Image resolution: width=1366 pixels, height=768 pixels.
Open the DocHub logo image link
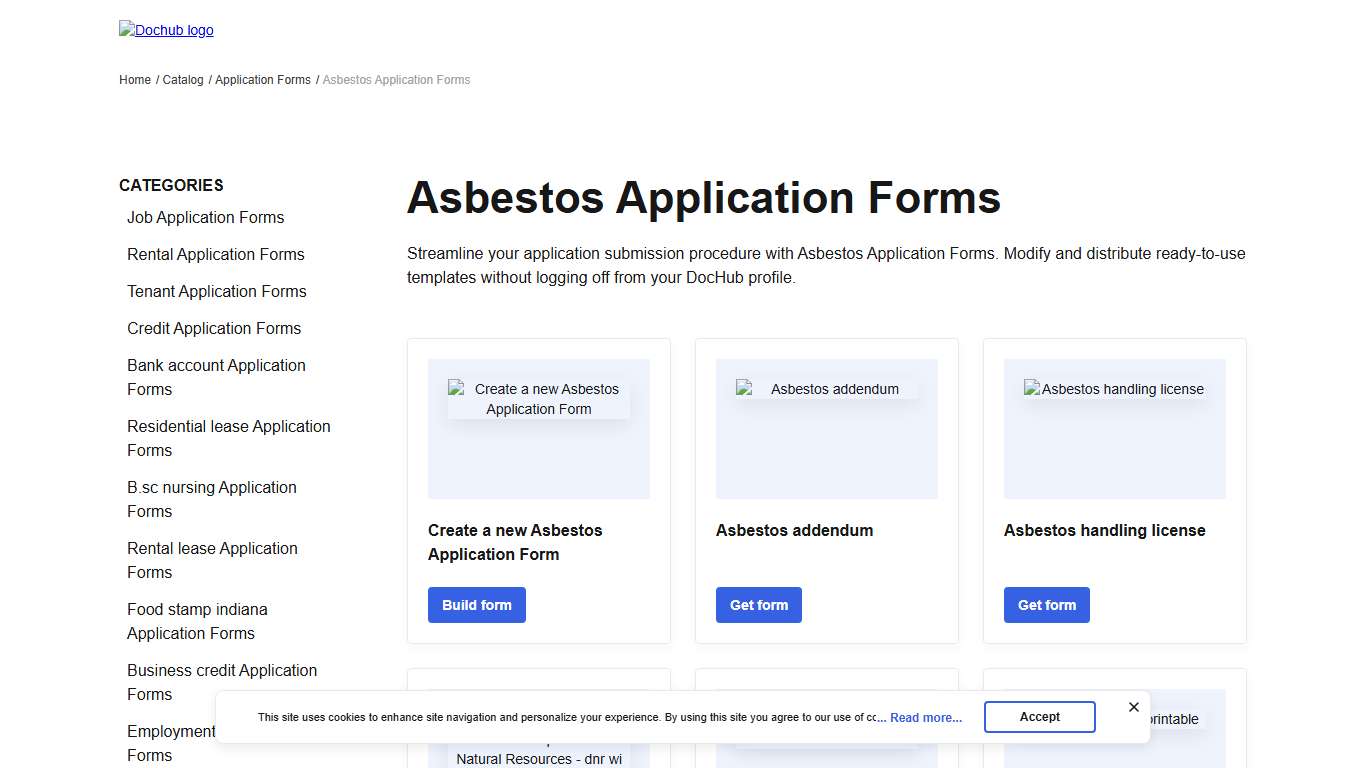166,30
